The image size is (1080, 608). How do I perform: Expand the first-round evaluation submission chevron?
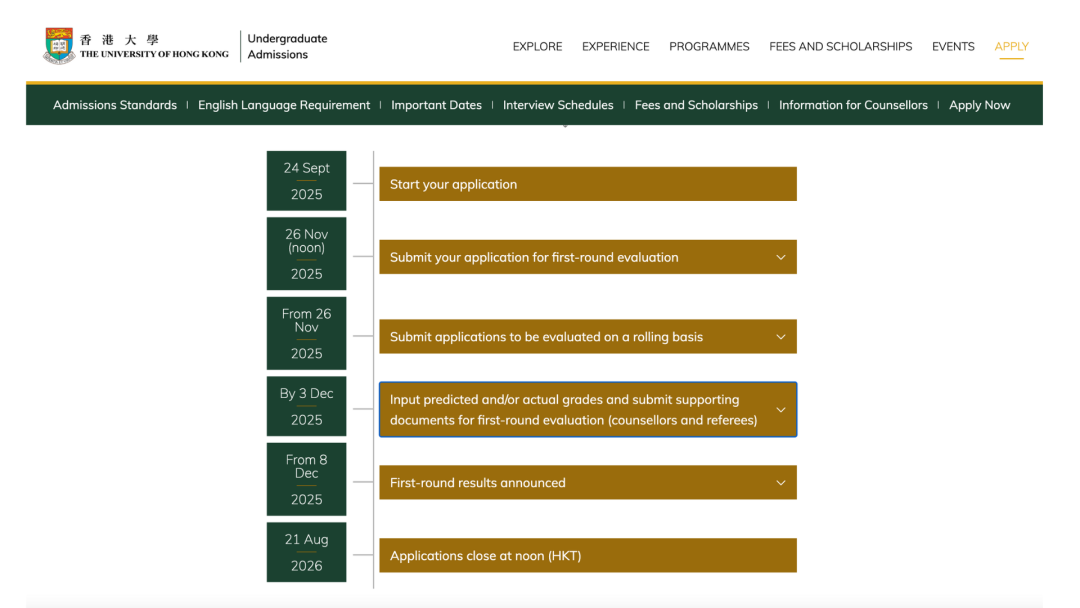(780, 257)
